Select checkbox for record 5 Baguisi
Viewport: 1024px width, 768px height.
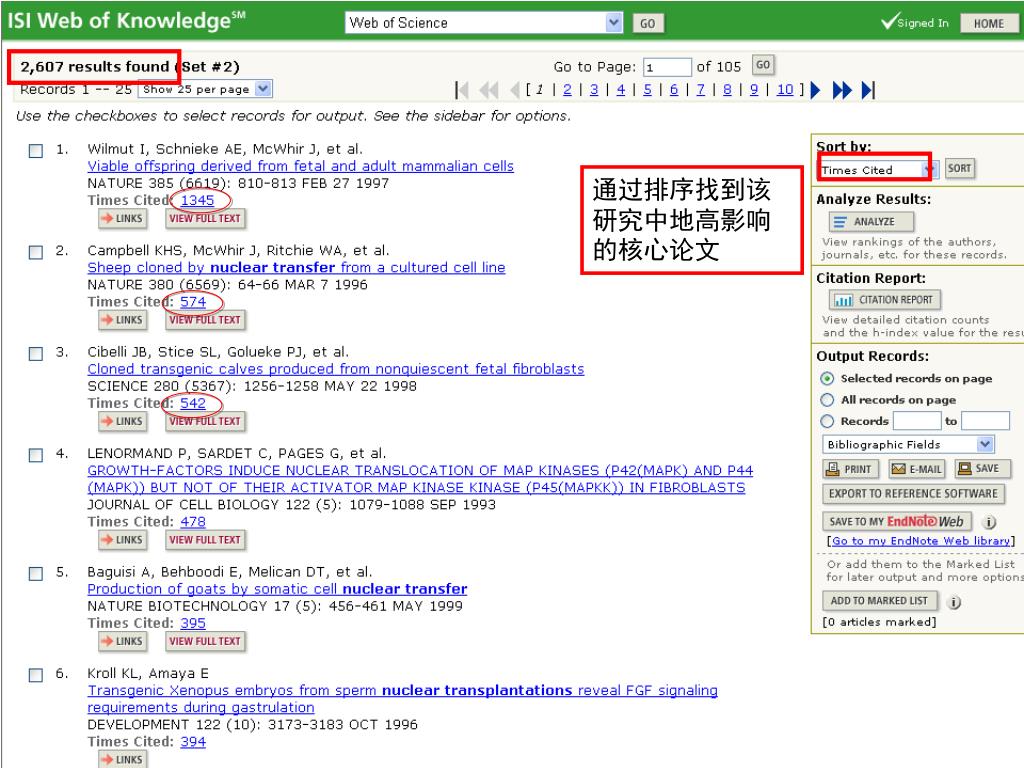[x=36, y=573]
